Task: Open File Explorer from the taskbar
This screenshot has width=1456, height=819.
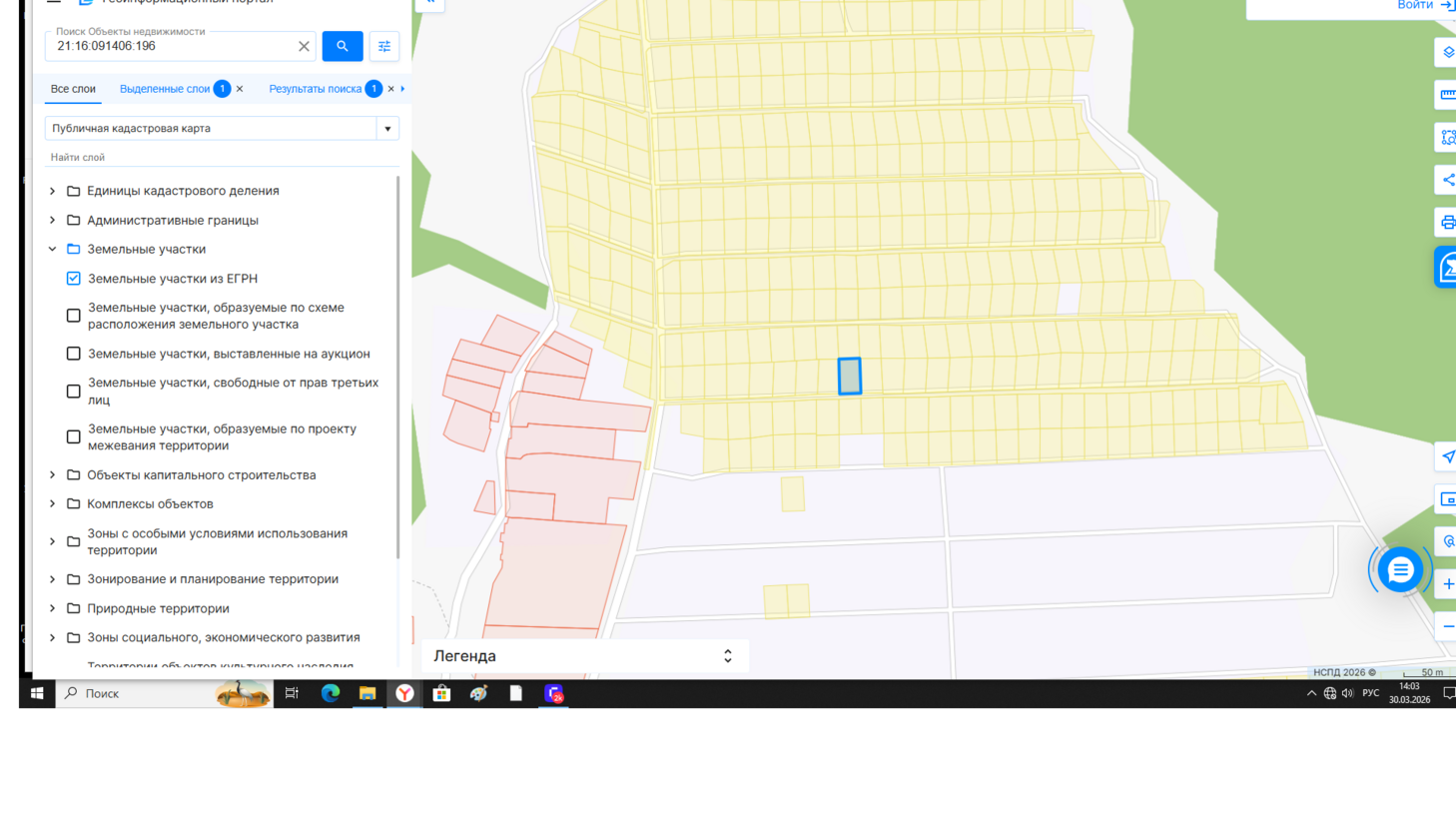Action: [x=367, y=693]
